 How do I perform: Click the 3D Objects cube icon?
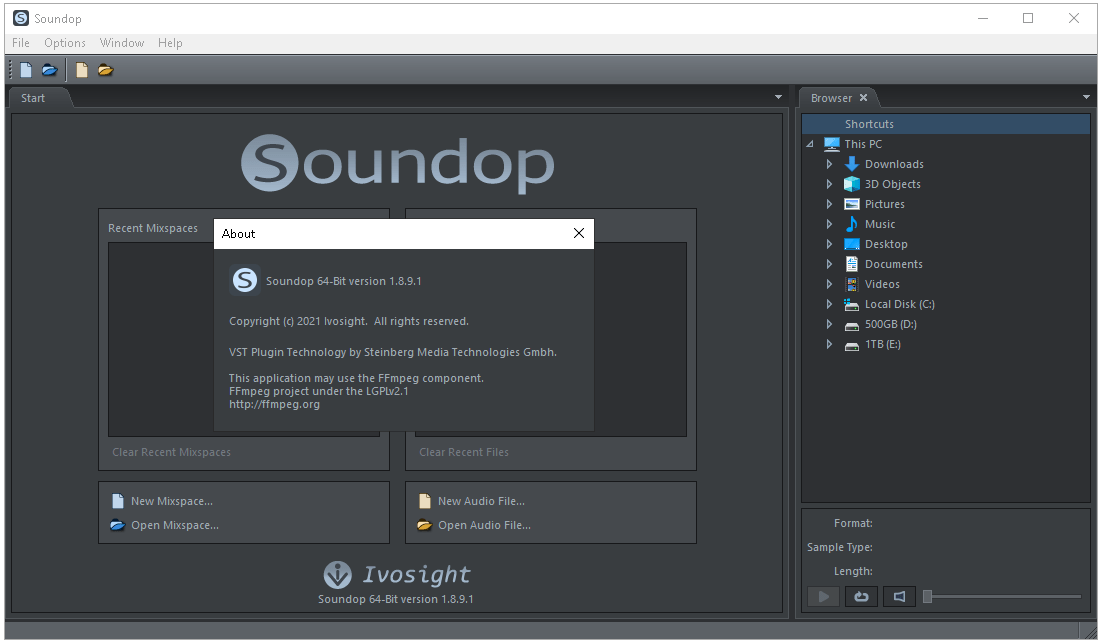pos(852,184)
